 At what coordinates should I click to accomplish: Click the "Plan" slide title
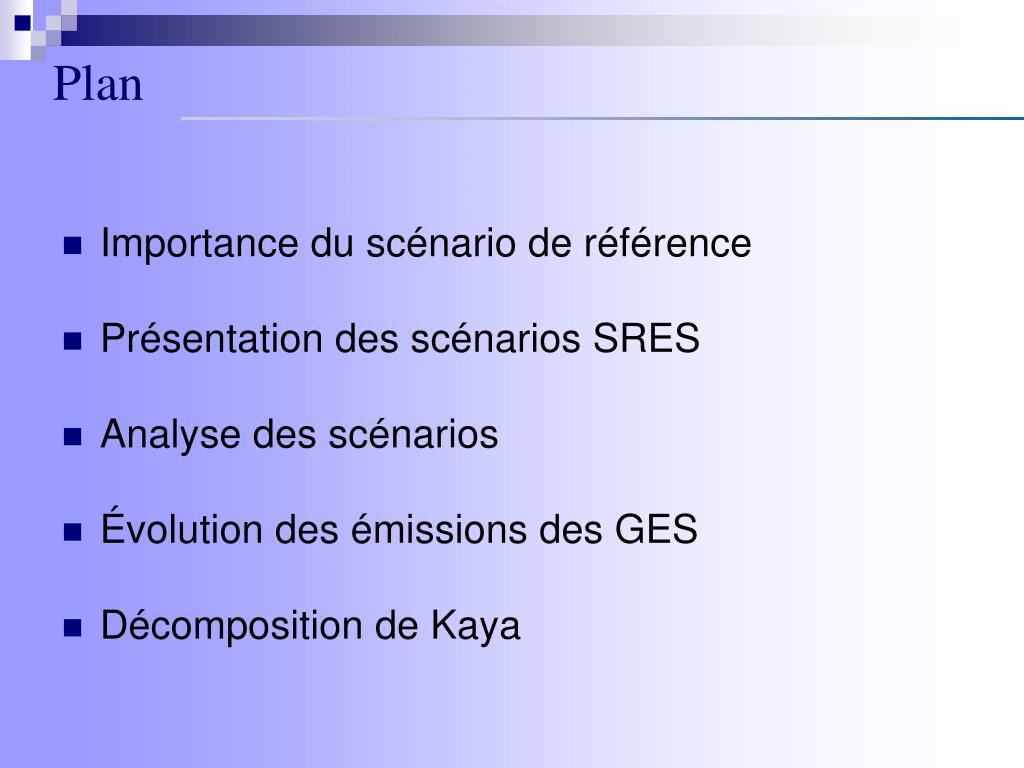pyautogui.click(x=98, y=85)
